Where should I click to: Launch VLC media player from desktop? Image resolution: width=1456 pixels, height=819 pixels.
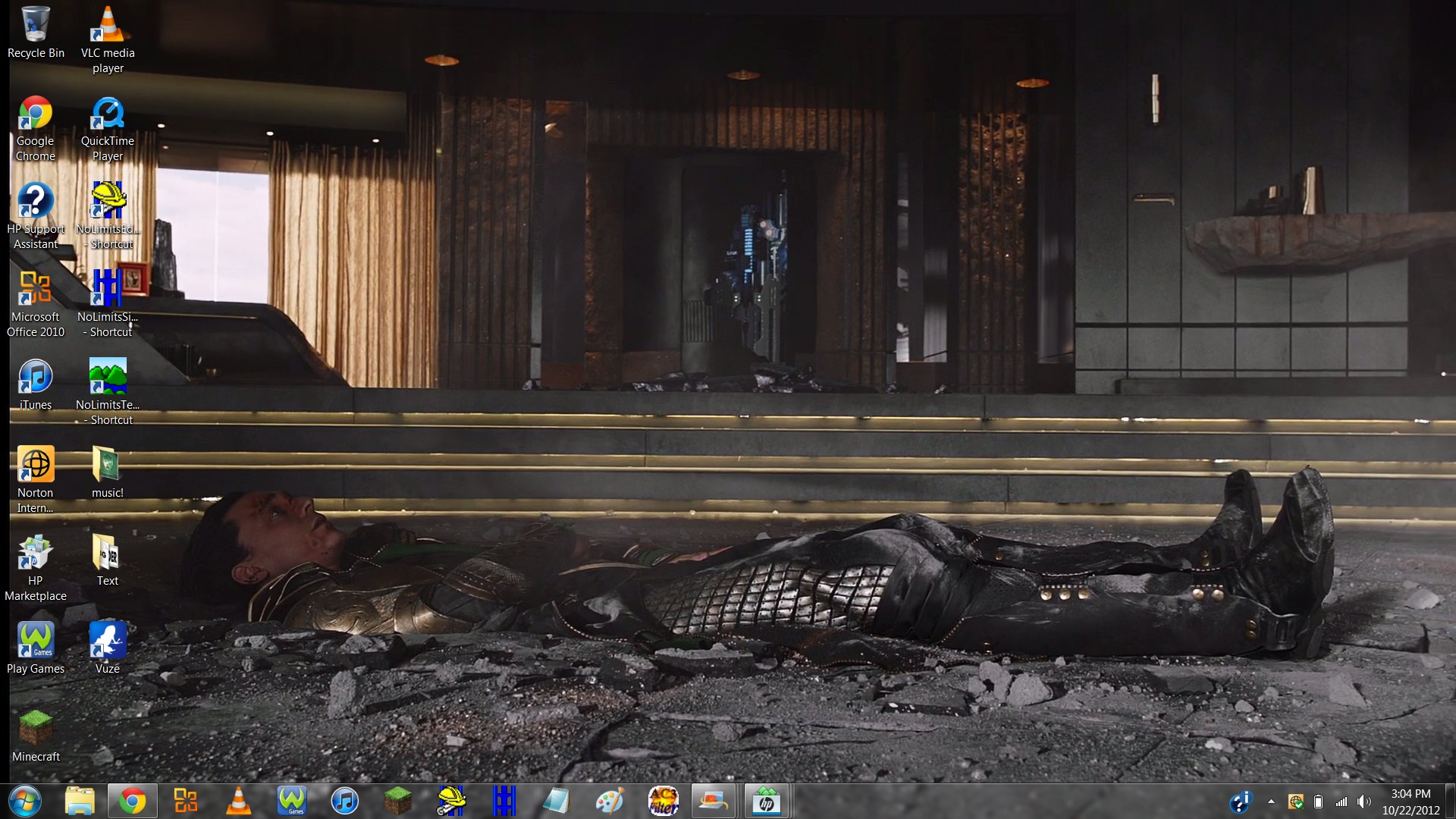[108, 39]
